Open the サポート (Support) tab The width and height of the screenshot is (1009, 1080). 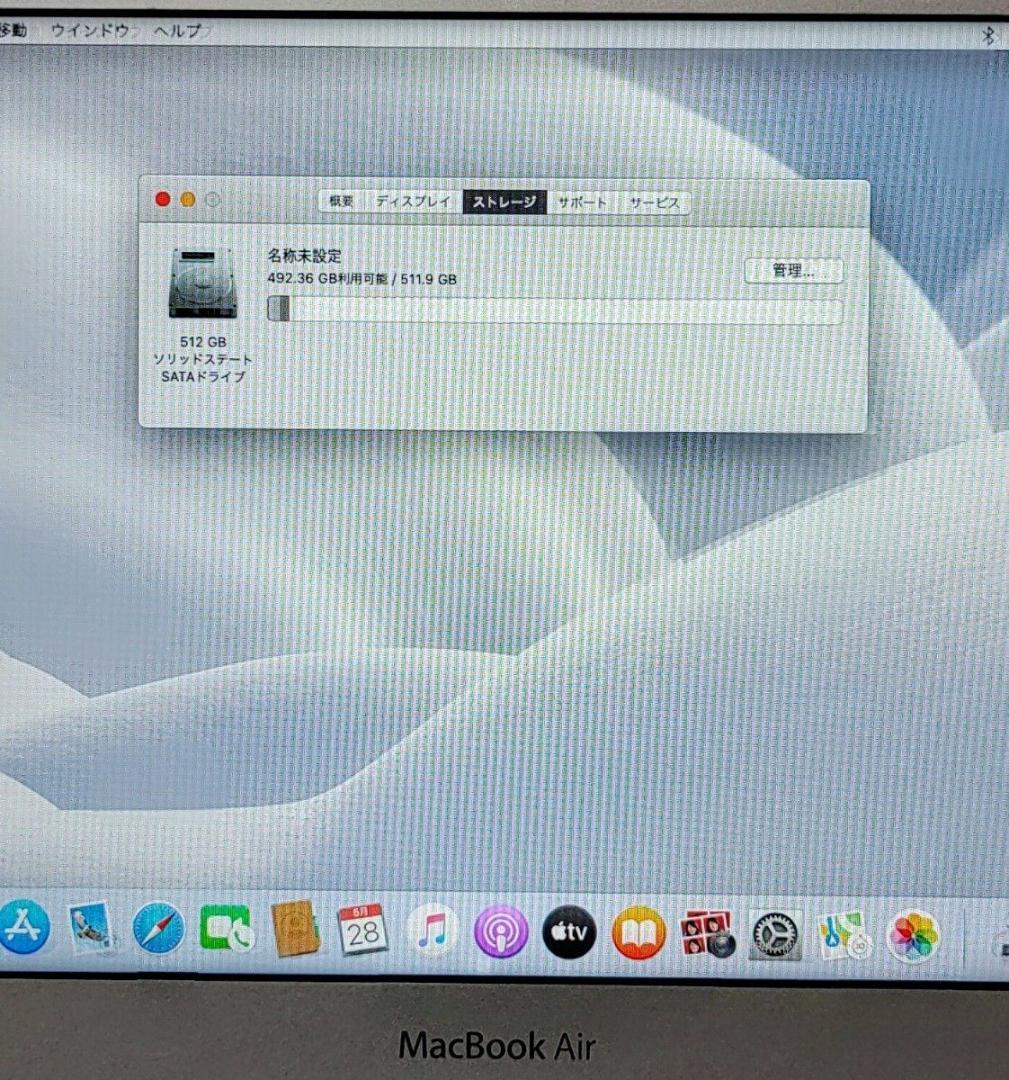coord(582,201)
